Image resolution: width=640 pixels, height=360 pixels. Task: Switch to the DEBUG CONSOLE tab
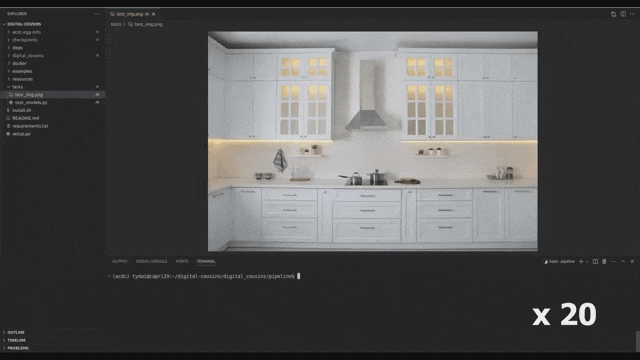[x=151, y=262]
